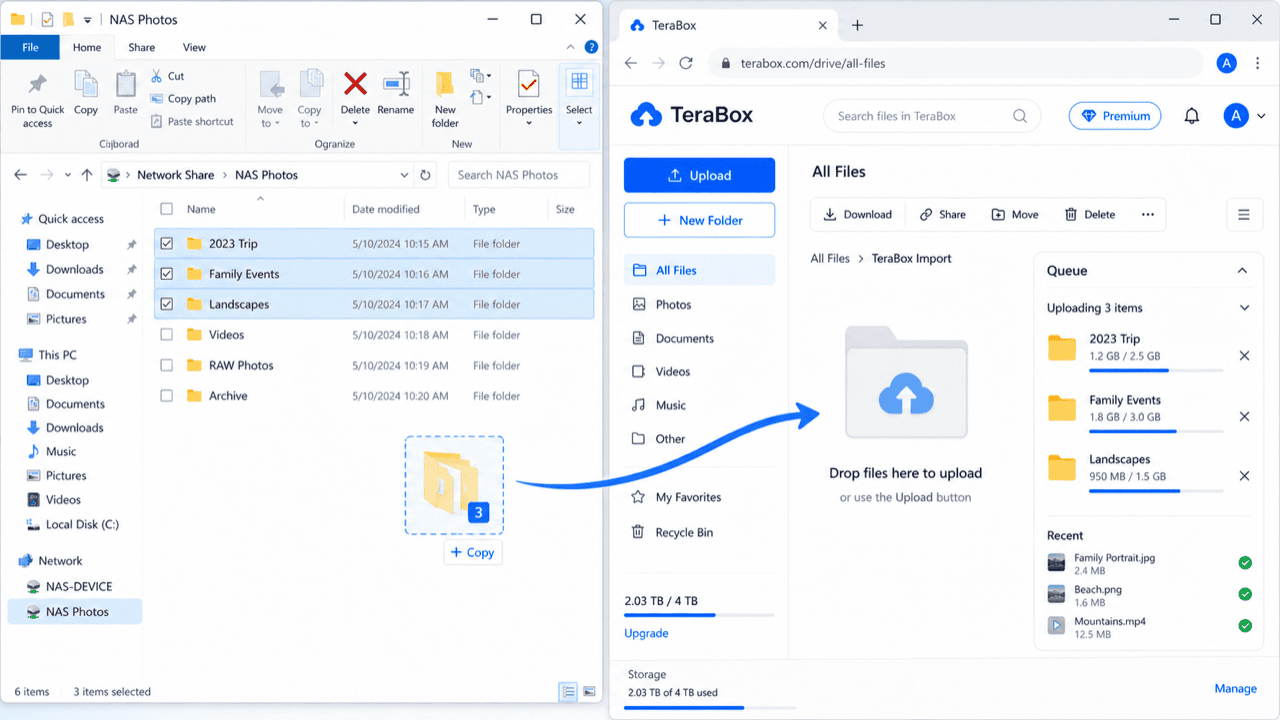Check the RAW Photos folder checkbox

tap(167, 365)
